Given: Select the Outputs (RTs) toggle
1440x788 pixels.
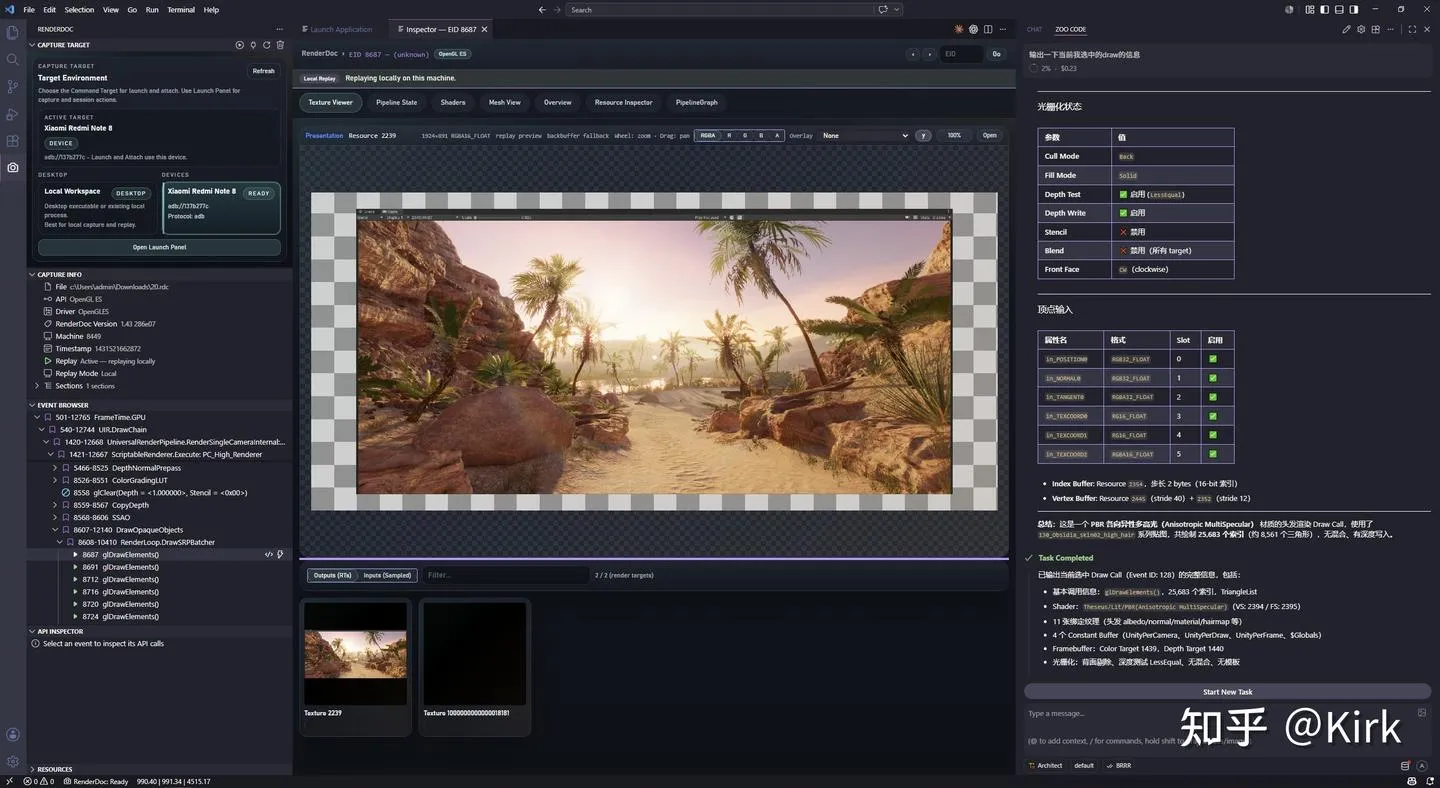Looking at the screenshot, I should click(332, 575).
